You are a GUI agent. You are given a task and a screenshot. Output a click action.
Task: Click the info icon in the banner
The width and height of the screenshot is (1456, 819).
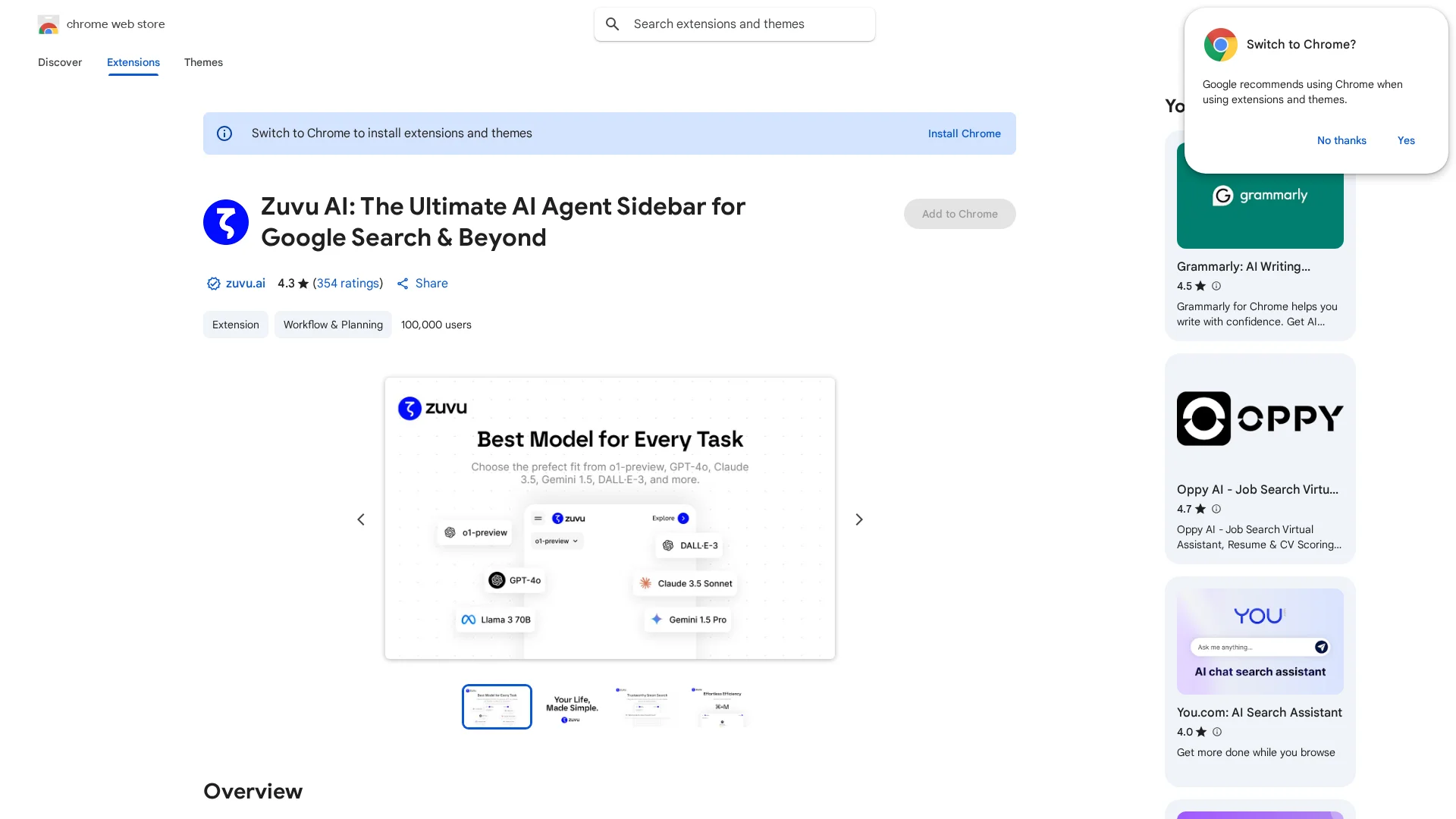pyautogui.click(x=224, y=133)
